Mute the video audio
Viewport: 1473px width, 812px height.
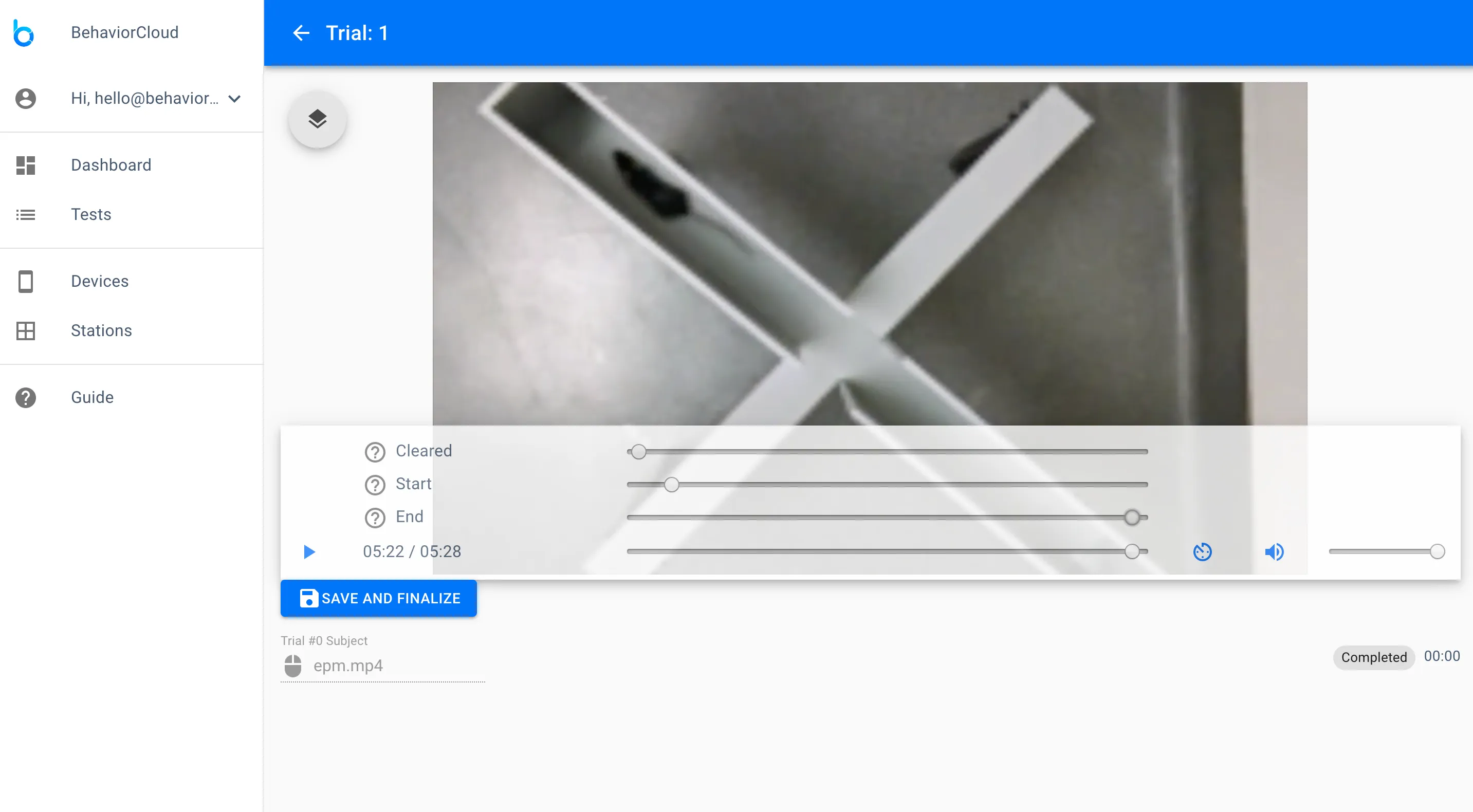[x=1275, y=551]
